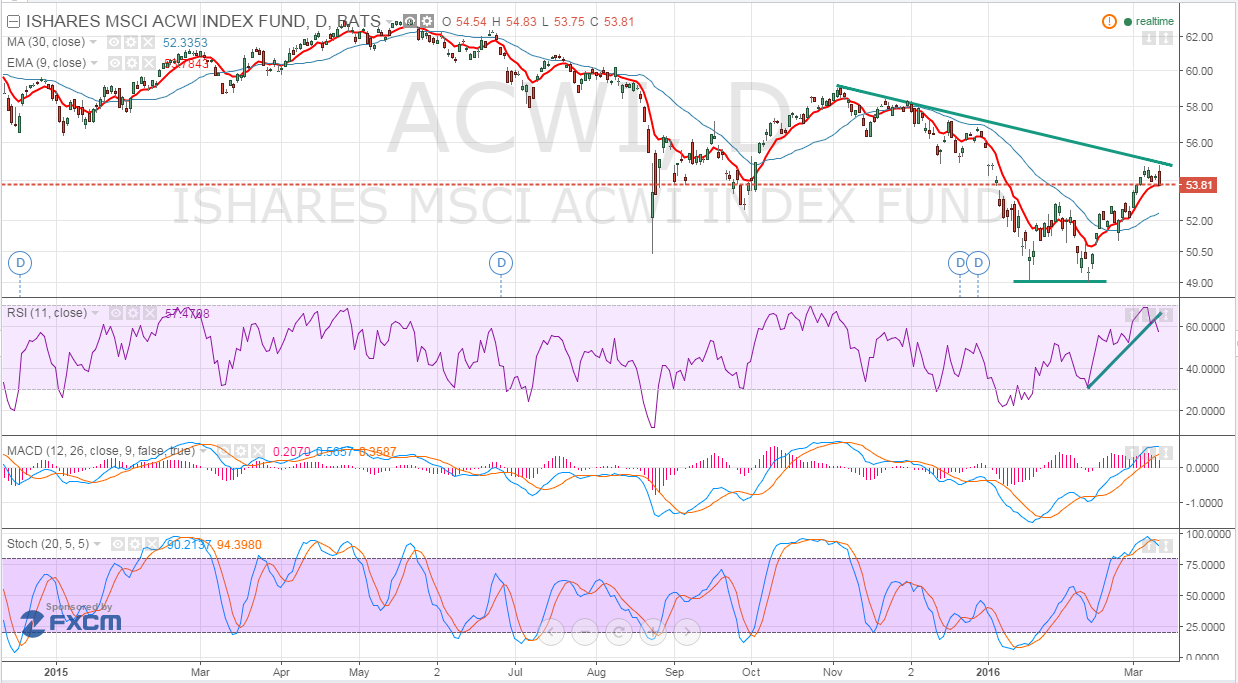This screenshot has height=683, width=1238.
Task: Collapse the main chart legend with minus box icon
Action: (14, 21)
